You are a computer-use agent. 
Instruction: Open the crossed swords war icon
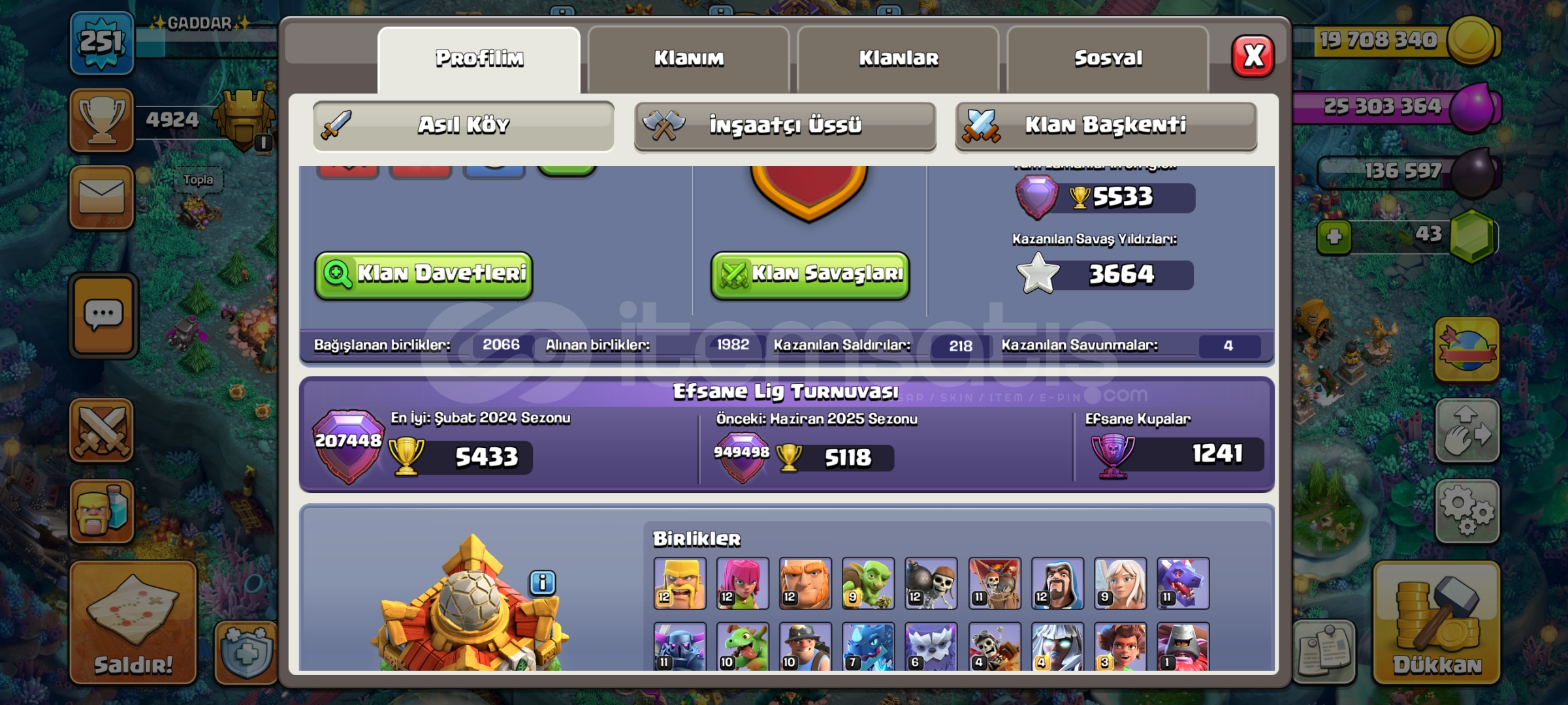pyautogui.click(x=102, y=430)
